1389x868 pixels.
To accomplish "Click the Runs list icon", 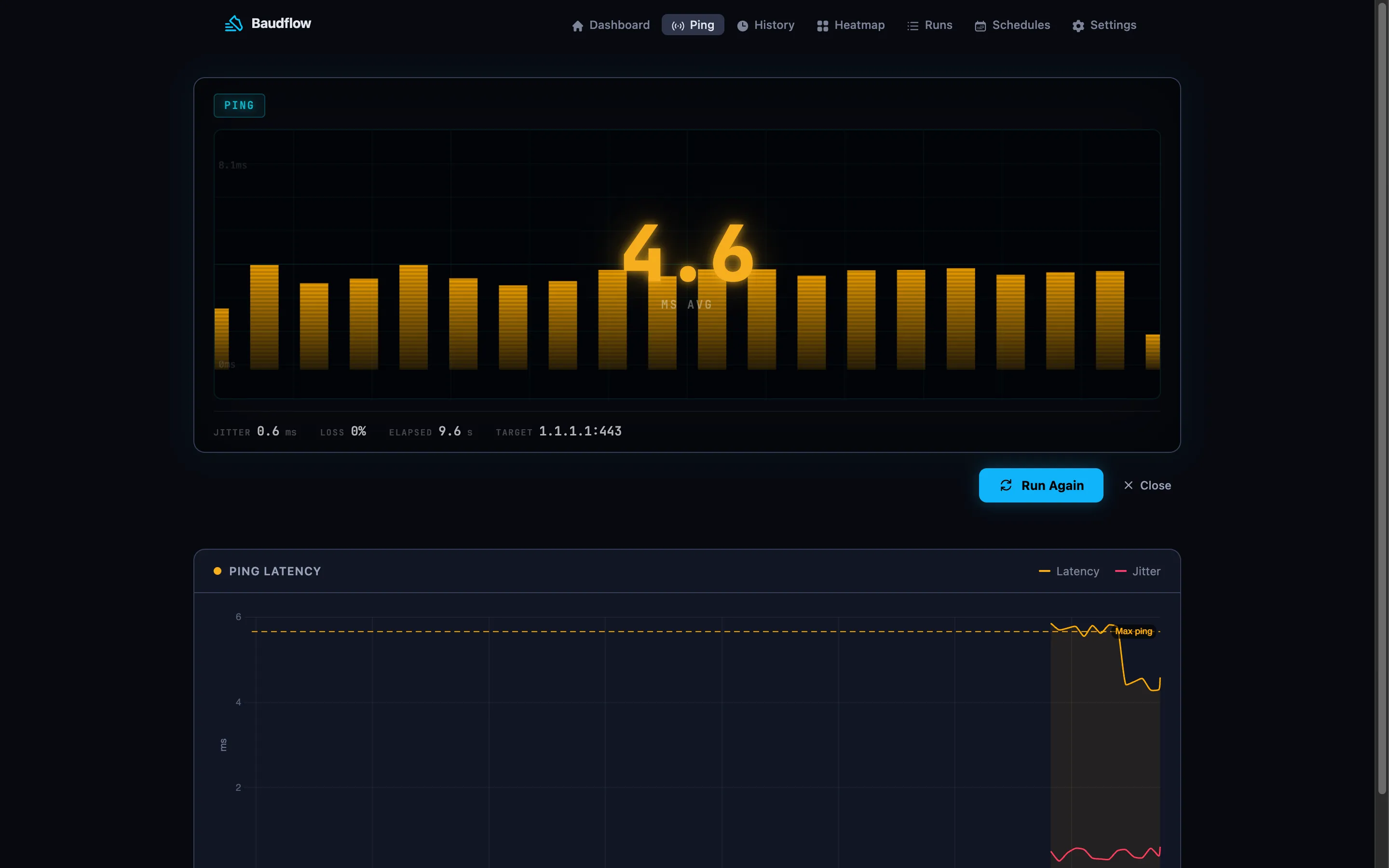I will [x=912, y=26].
